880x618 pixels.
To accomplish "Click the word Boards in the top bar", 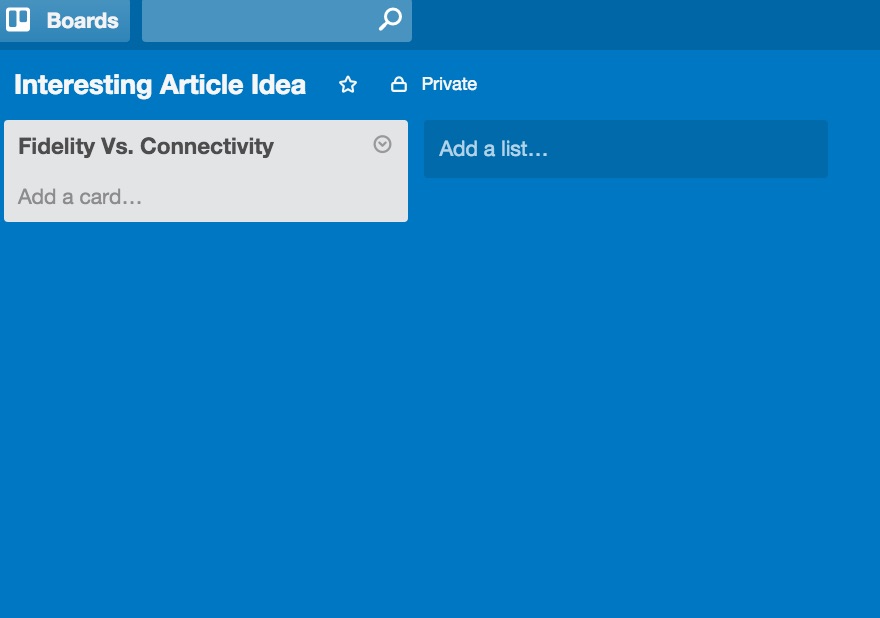I will (x=82, y=20).
